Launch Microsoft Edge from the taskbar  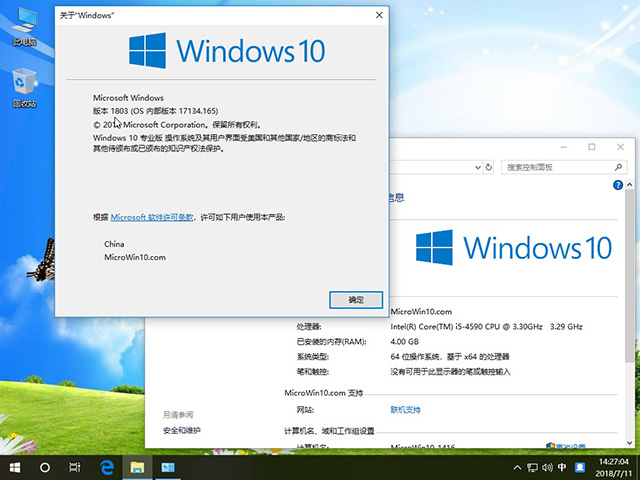[x=107, y=468]
